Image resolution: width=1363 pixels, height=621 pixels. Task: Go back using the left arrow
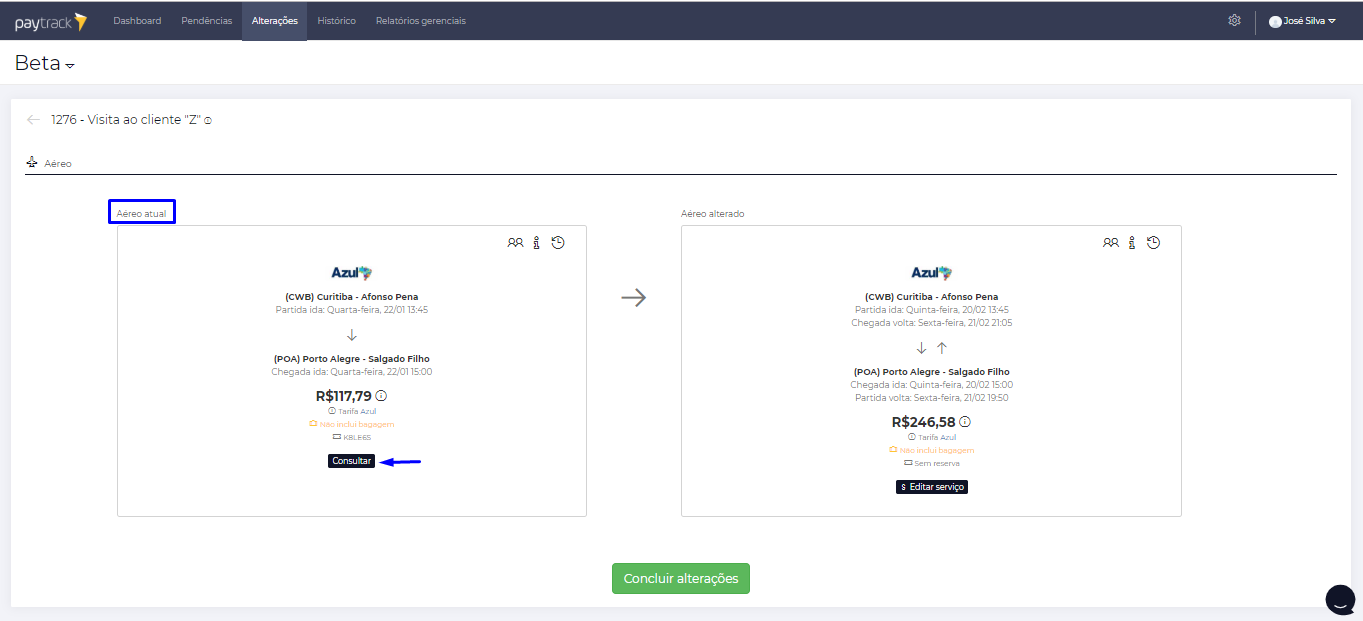pos(34,120)
